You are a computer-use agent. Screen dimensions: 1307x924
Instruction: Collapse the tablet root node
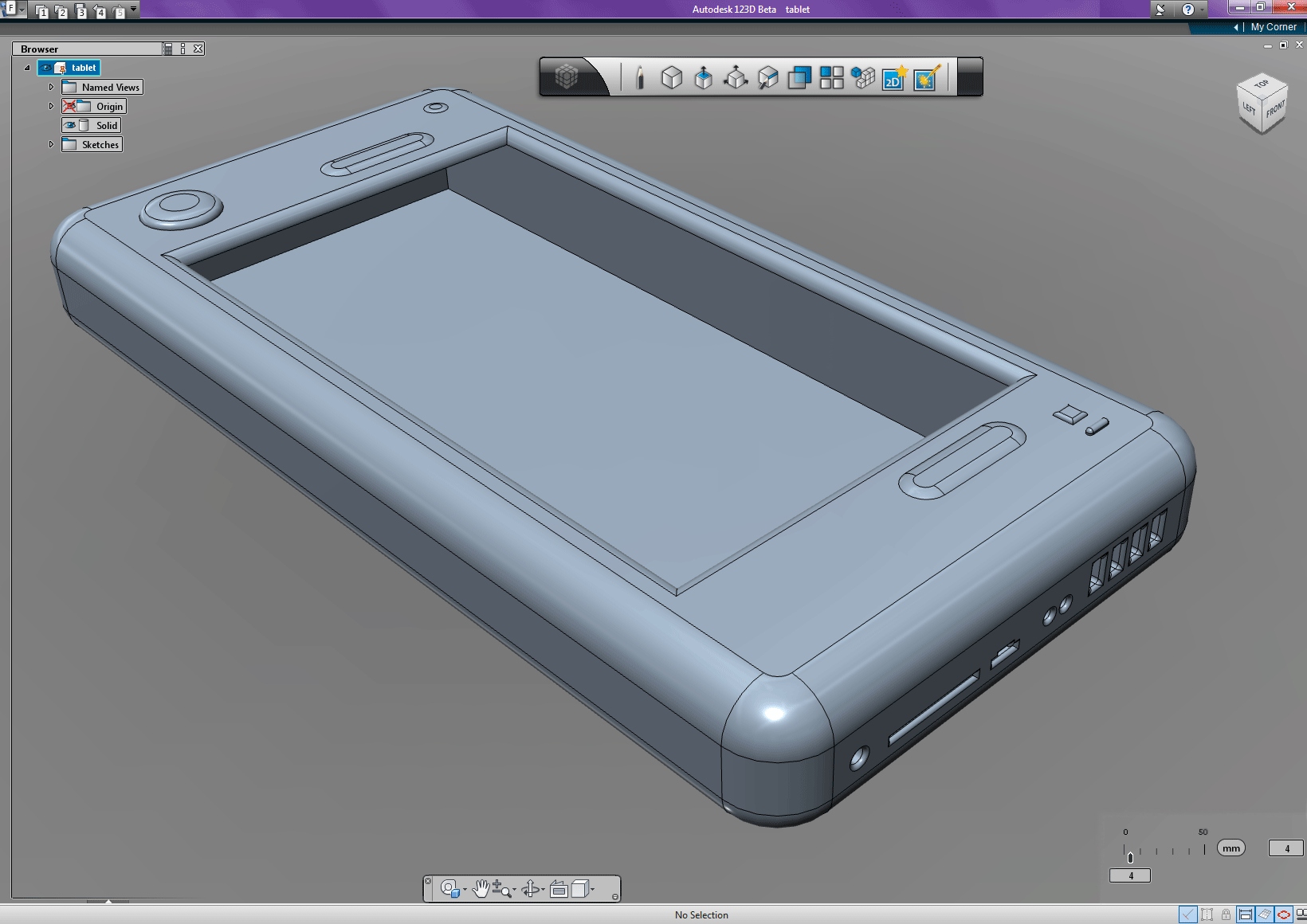click(x=27, y=68)
